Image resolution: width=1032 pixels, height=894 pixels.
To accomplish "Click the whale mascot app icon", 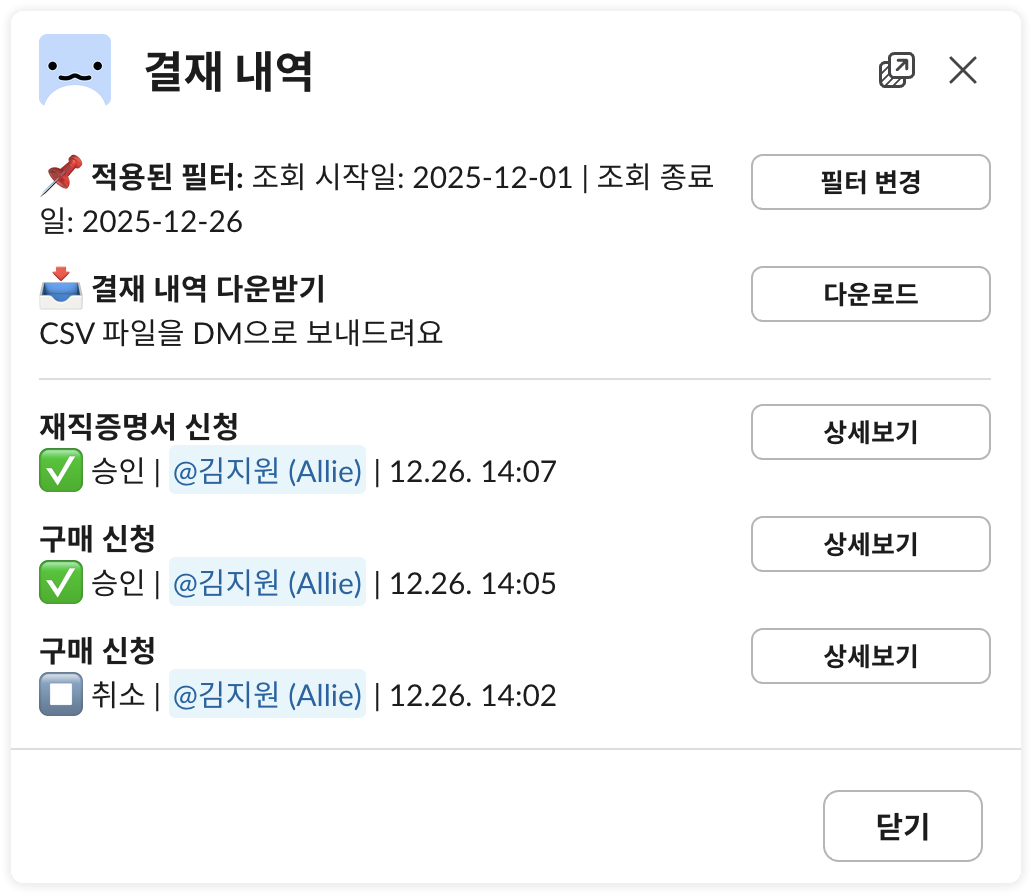I will pos(73,70).
